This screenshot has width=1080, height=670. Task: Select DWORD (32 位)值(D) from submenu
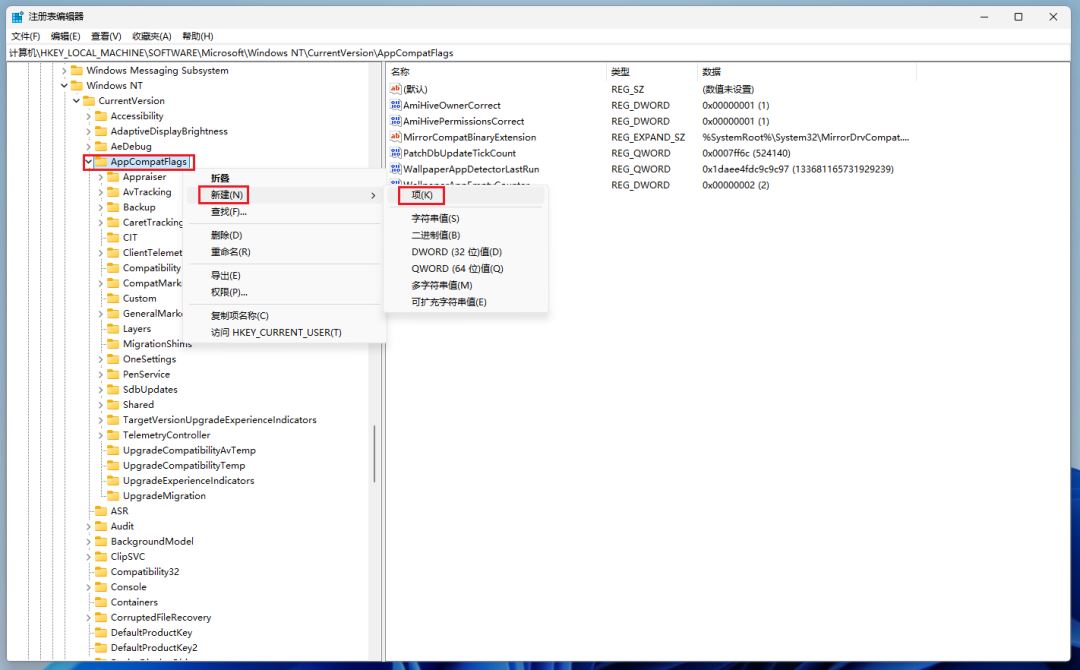(456, 252)
